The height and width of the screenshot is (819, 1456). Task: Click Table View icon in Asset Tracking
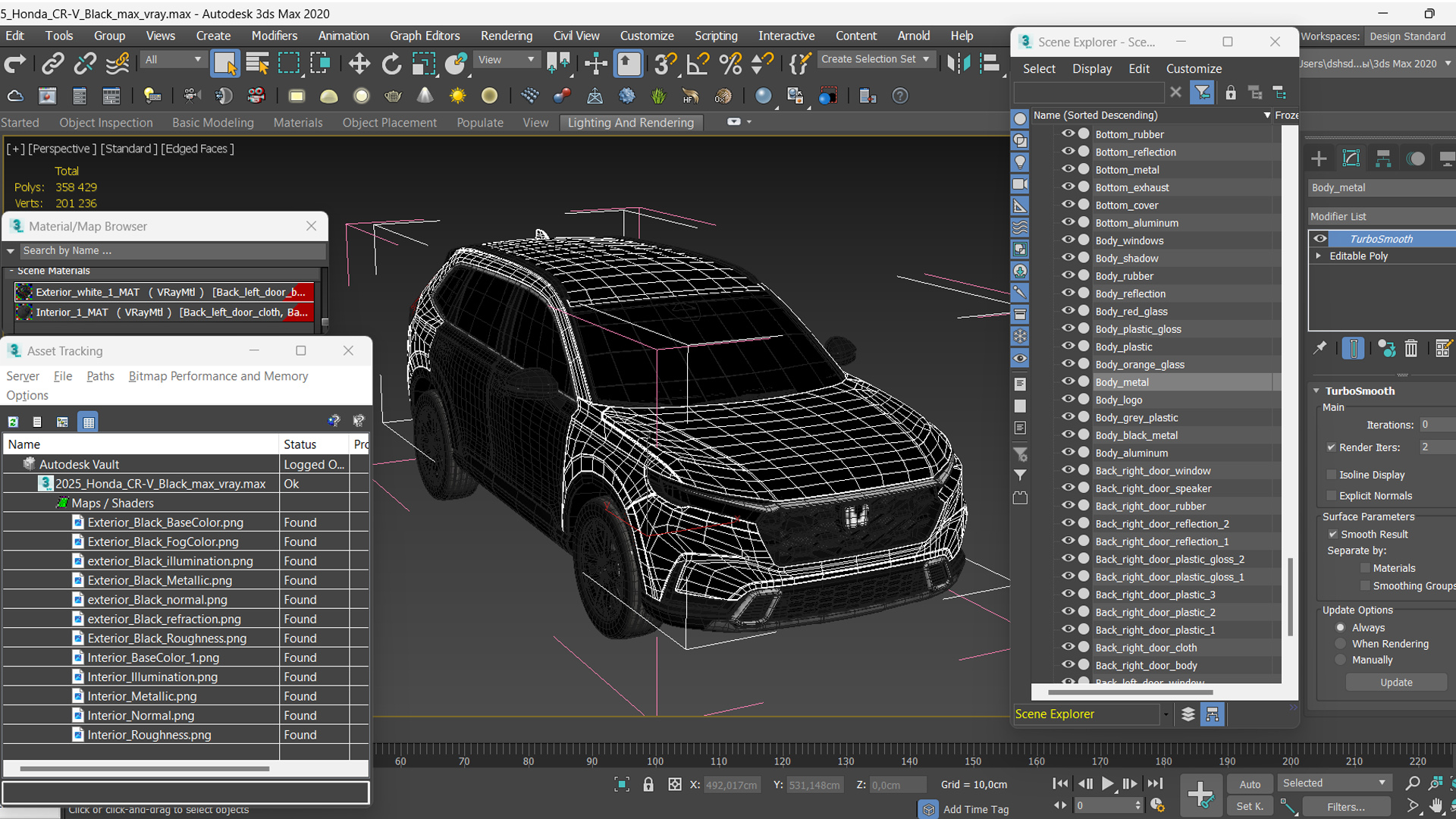pyautogui.click(x=89, y=422)
